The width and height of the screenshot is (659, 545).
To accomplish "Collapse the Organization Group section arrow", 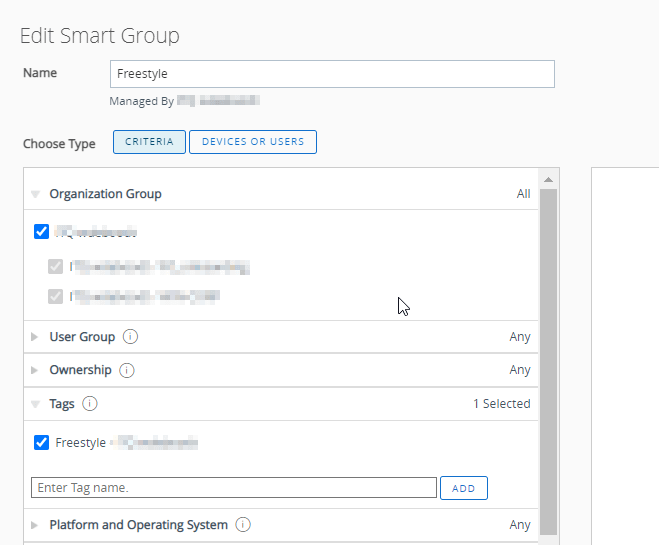I will pyautogui.click(x=36, y=195).
